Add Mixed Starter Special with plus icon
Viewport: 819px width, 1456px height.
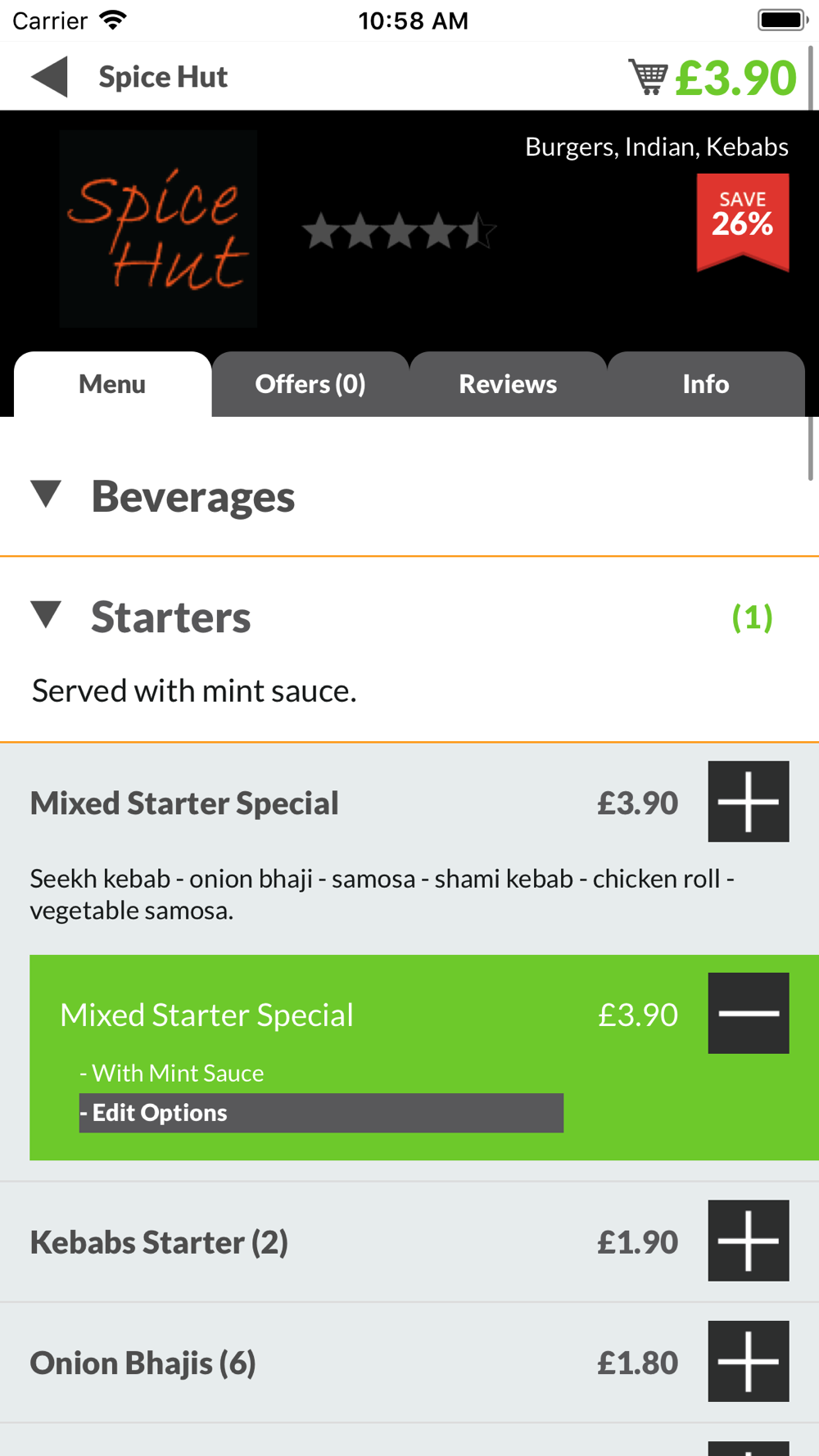(749, 802)
